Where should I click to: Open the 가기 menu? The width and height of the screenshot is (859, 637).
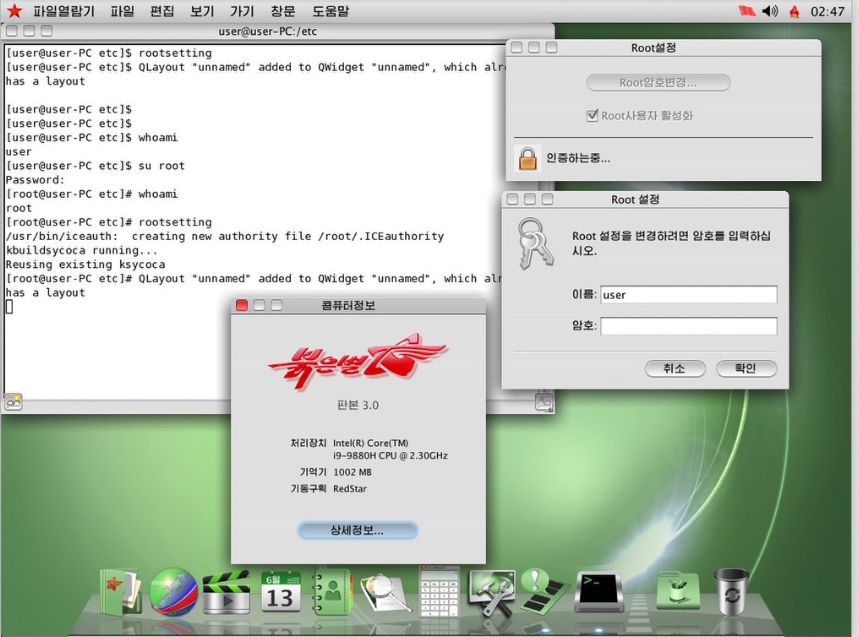[242, 11]
